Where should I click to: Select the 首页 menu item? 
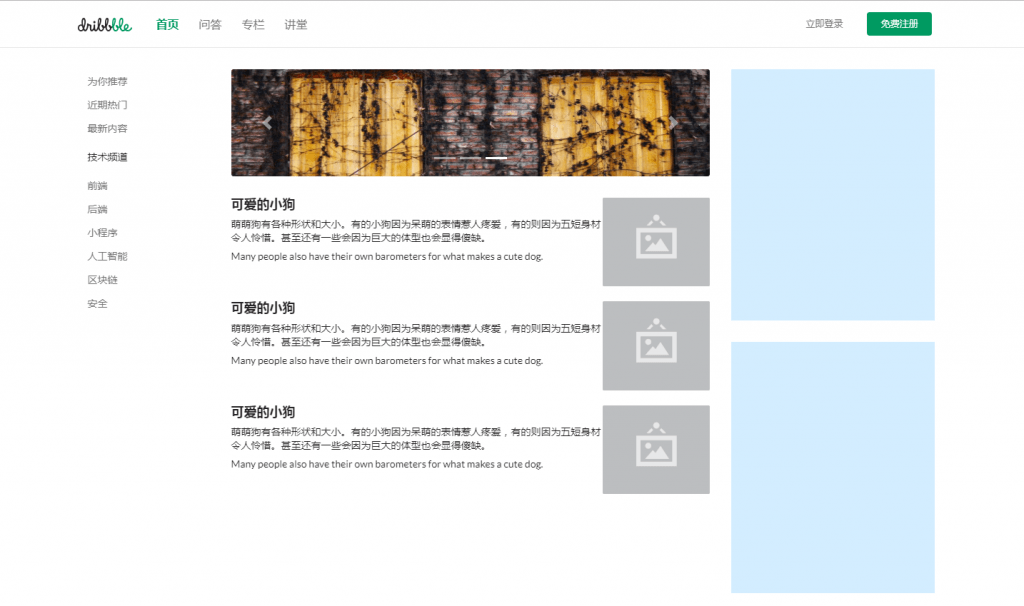click(166, 24)
